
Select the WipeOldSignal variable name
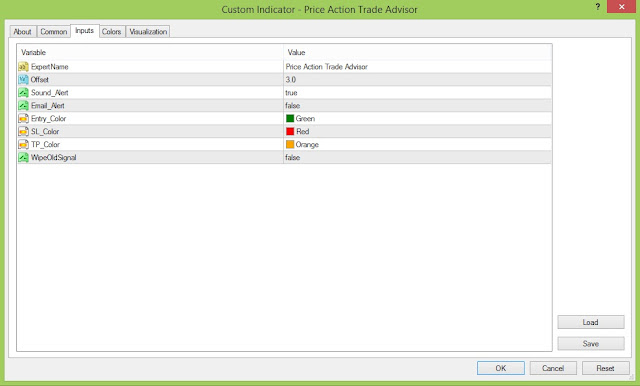pyautogui.click(x=53, y=158)
